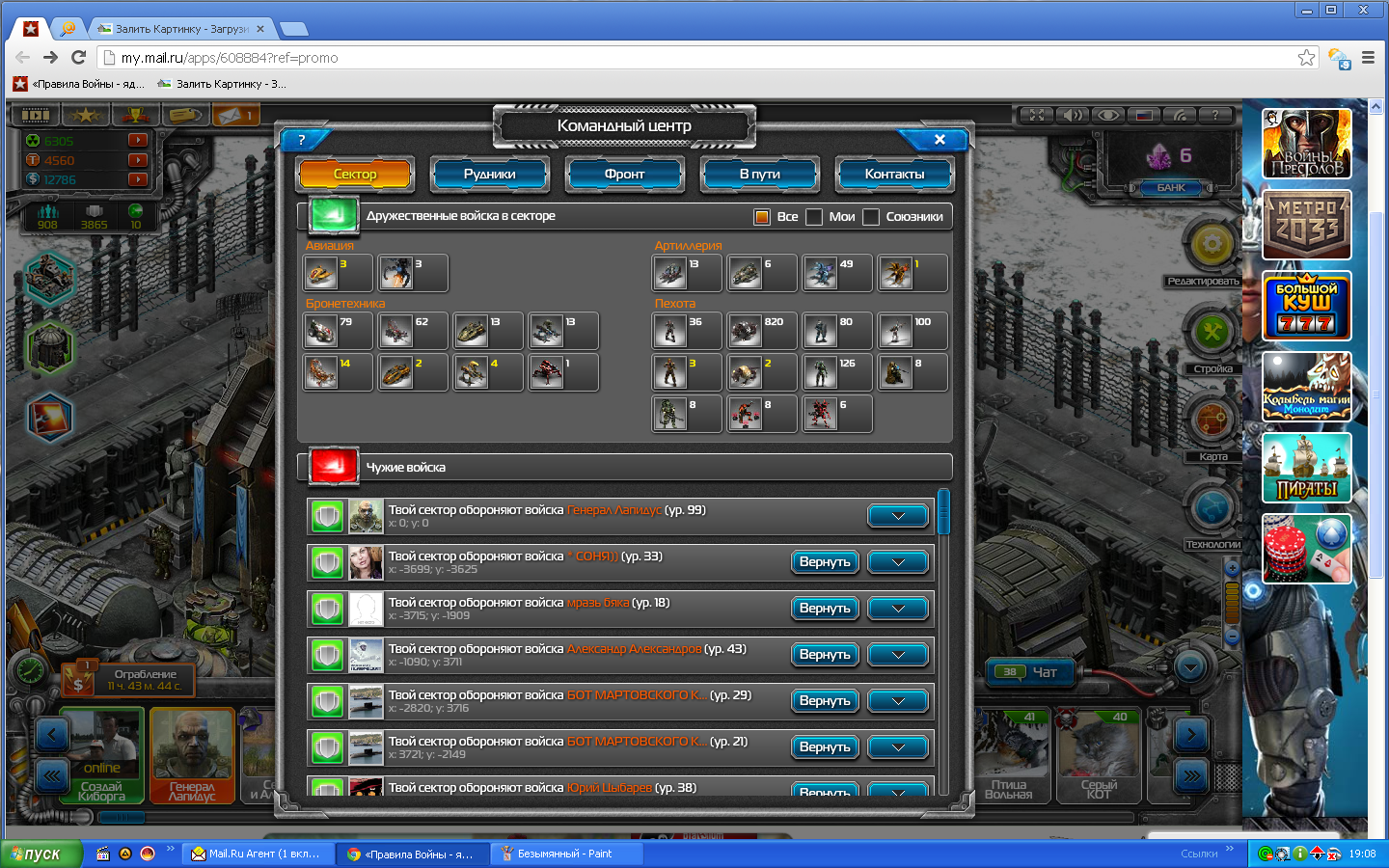Open the Войны Престолов ad thumbnail
The width and height of the screenshot is (1389, 868).
pyautogui.click(x=1307, y=144)
